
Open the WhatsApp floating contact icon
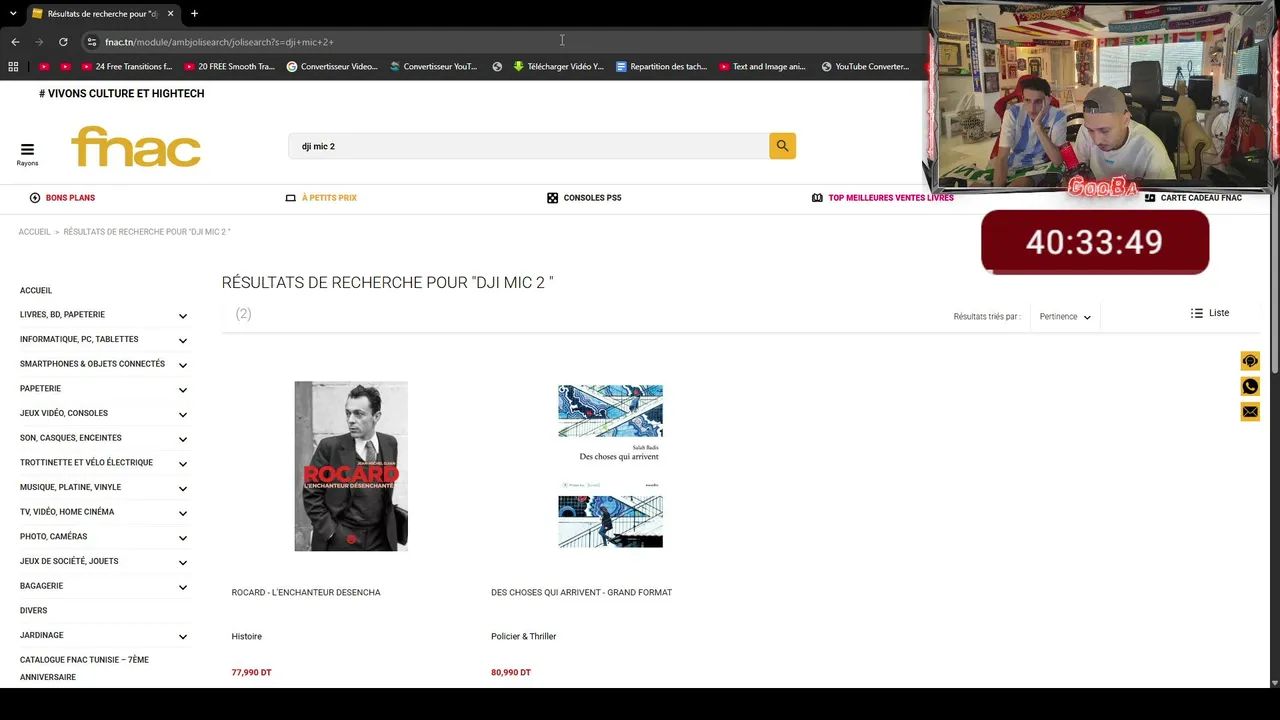[x=1250, y=387]
